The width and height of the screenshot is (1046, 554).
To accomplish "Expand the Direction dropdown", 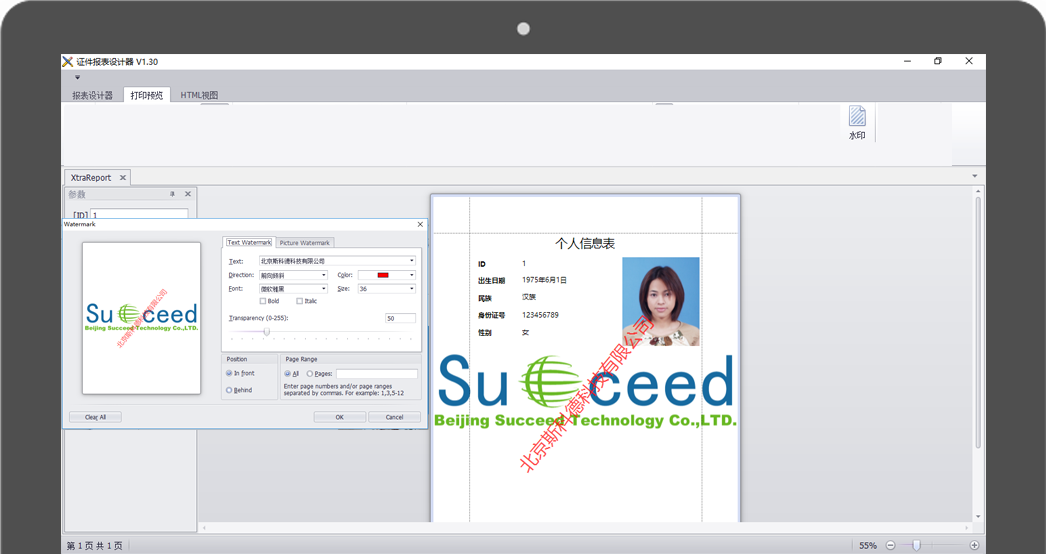I will point(324,275).
